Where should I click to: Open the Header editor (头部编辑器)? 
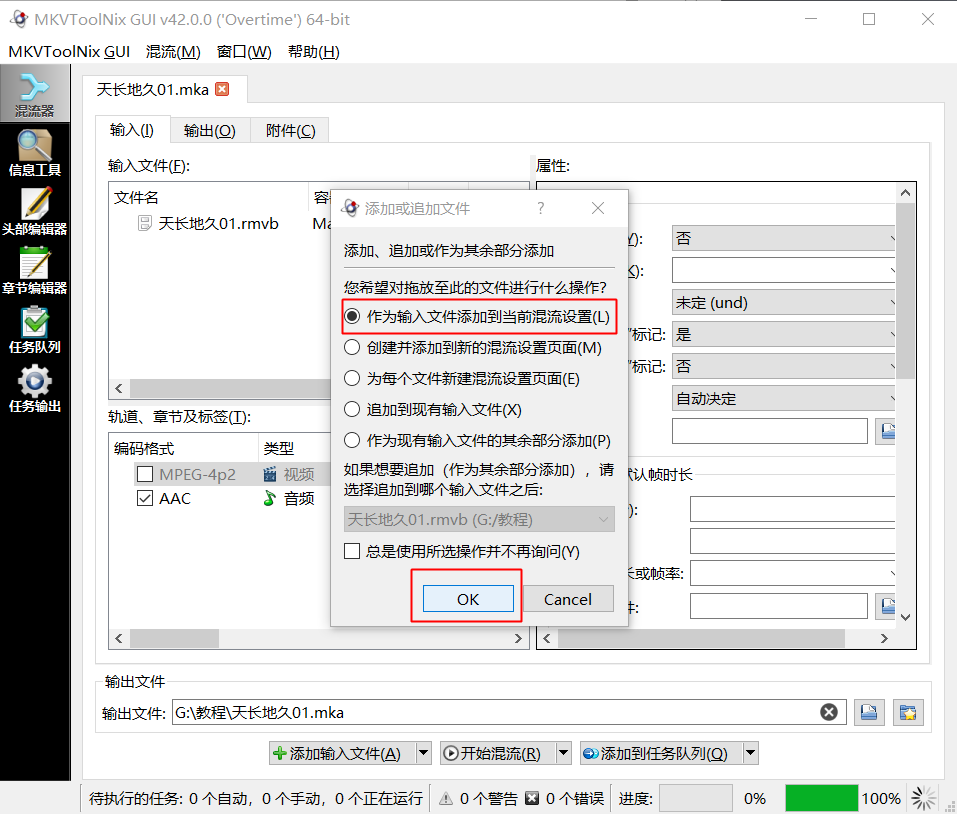pos(34,212)
